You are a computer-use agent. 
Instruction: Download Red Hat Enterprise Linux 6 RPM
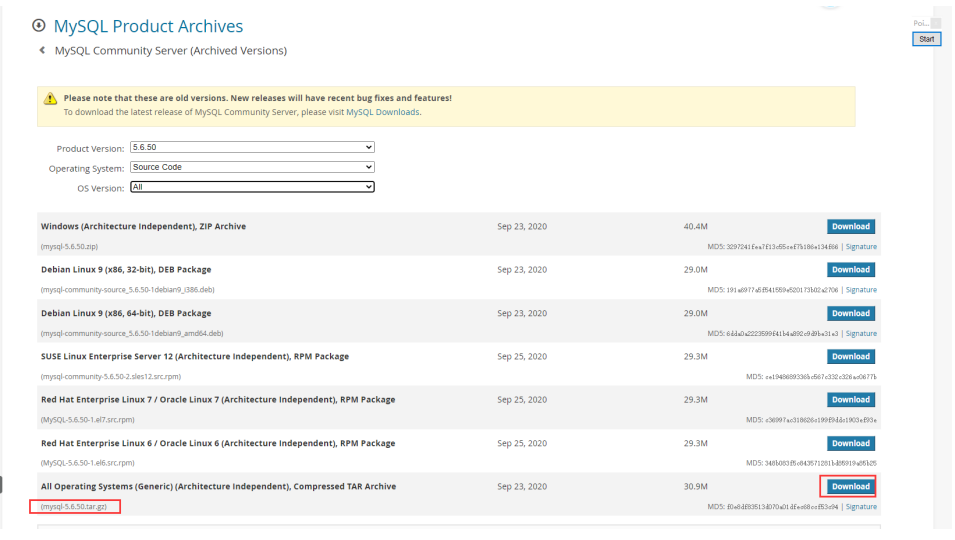click(x=851, y=444)
